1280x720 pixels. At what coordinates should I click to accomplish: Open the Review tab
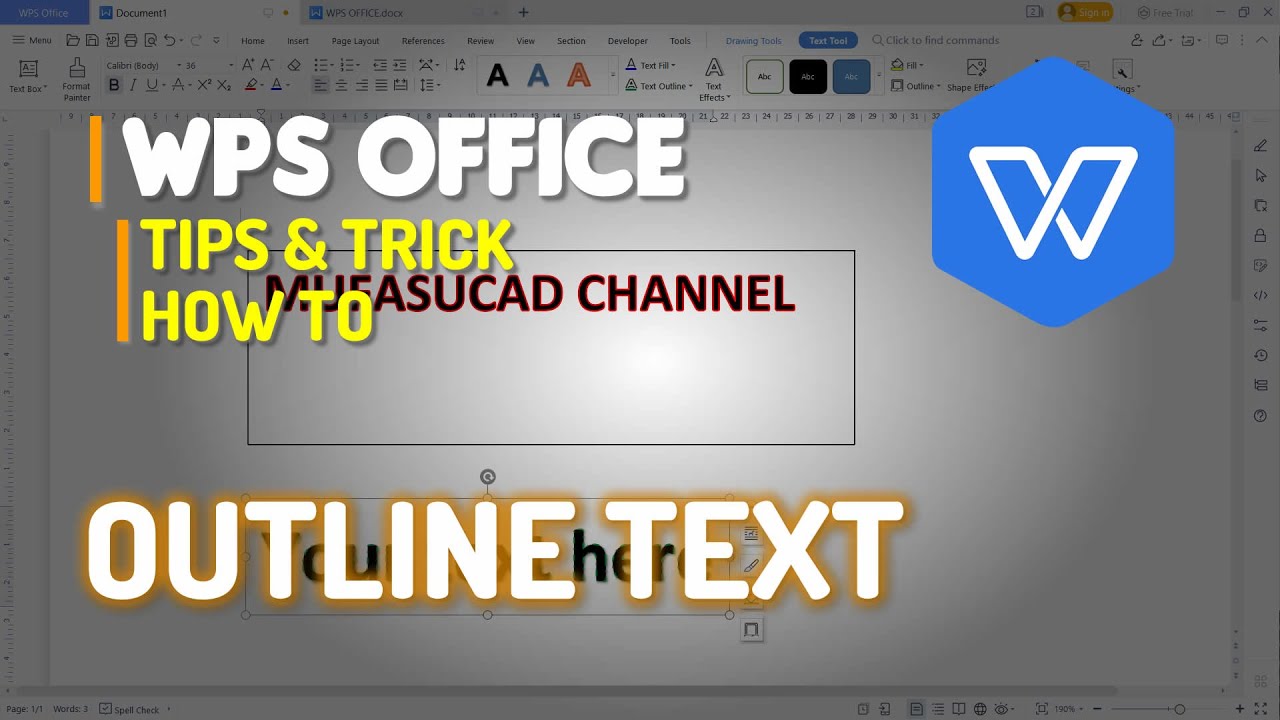pyautogui.click(x=480, y=41)
